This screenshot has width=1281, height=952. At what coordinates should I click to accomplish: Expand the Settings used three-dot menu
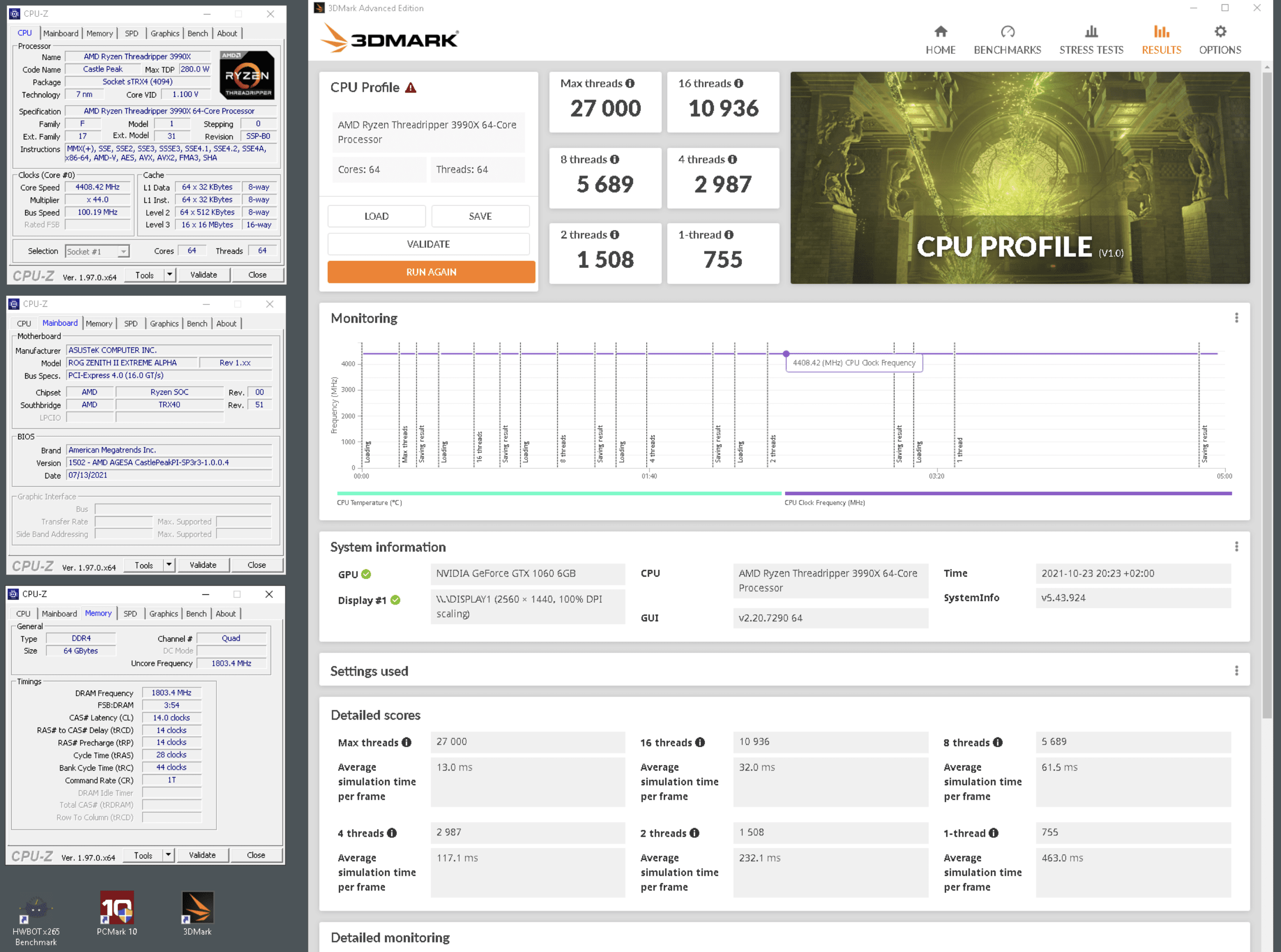point(1236,671)
